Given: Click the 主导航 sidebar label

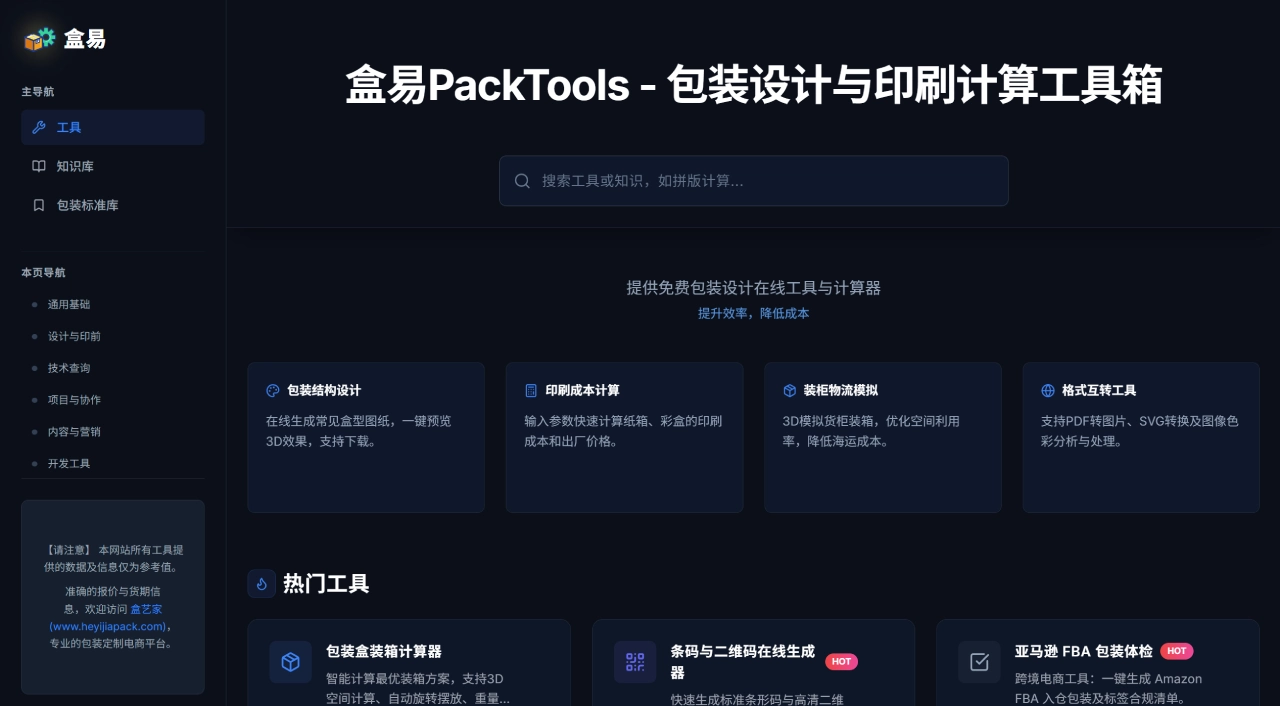Looking at the screenshot, I should (38, 92).
